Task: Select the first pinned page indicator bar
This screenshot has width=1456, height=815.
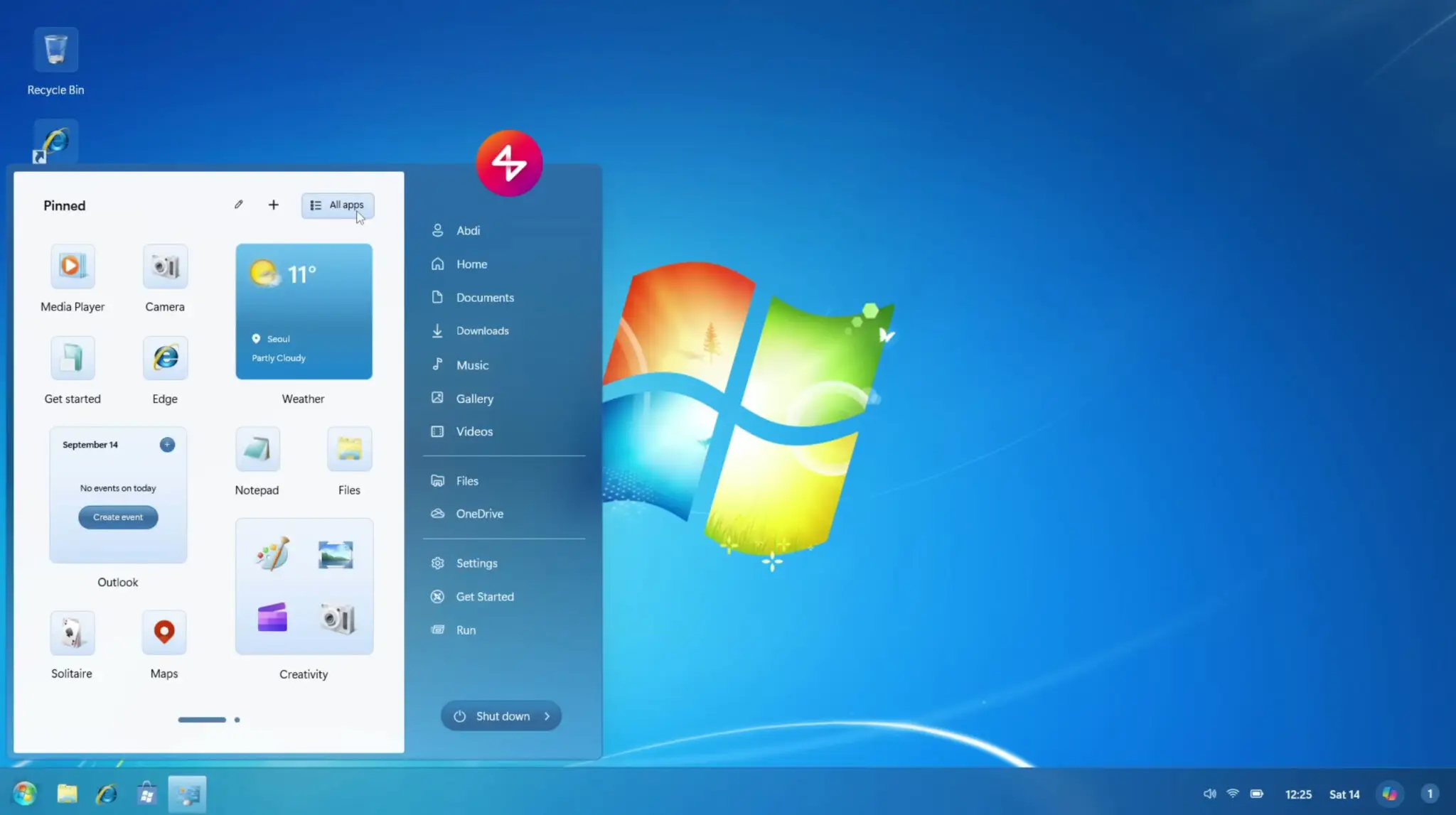Action: click(x=202, y=720)
